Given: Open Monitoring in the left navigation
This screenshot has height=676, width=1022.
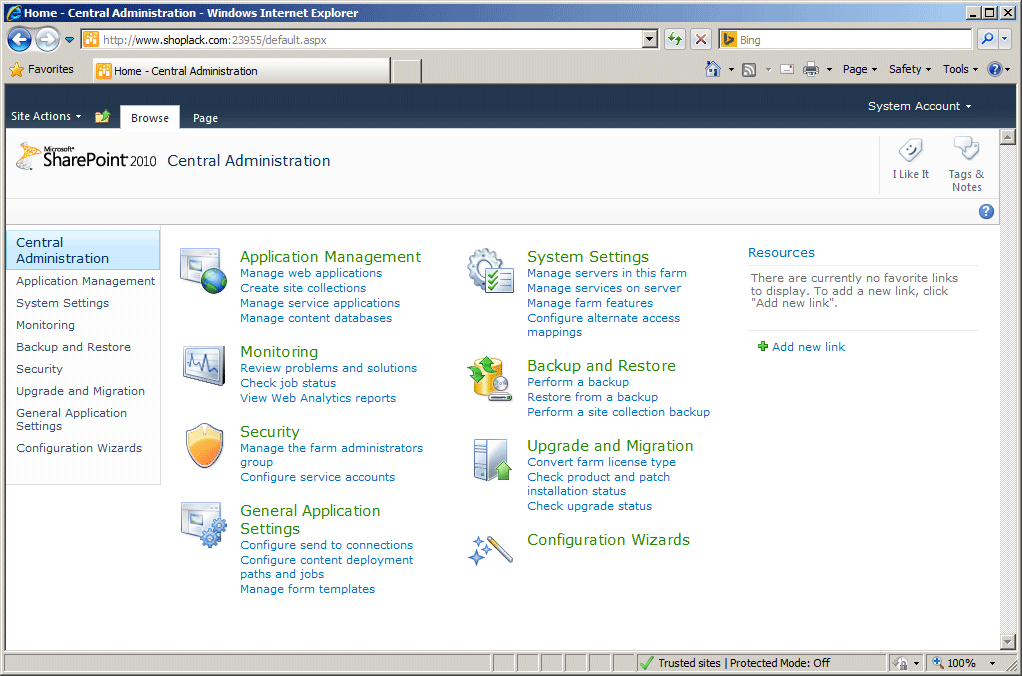Looking at the screenshot, I should 46,325.
